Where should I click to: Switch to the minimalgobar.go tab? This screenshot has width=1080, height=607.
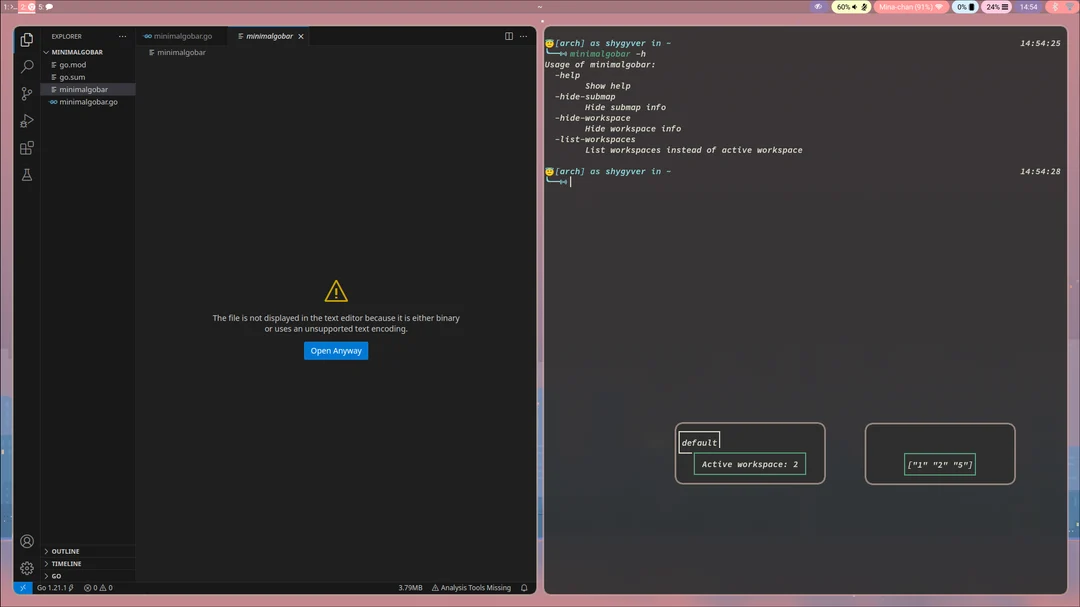180,35
